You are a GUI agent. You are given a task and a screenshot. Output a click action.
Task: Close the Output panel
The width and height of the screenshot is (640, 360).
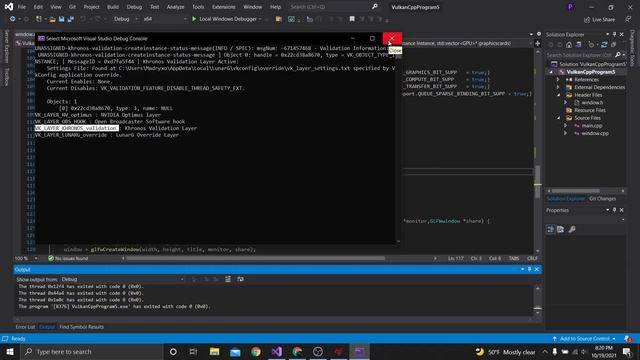tap(537, 269)
